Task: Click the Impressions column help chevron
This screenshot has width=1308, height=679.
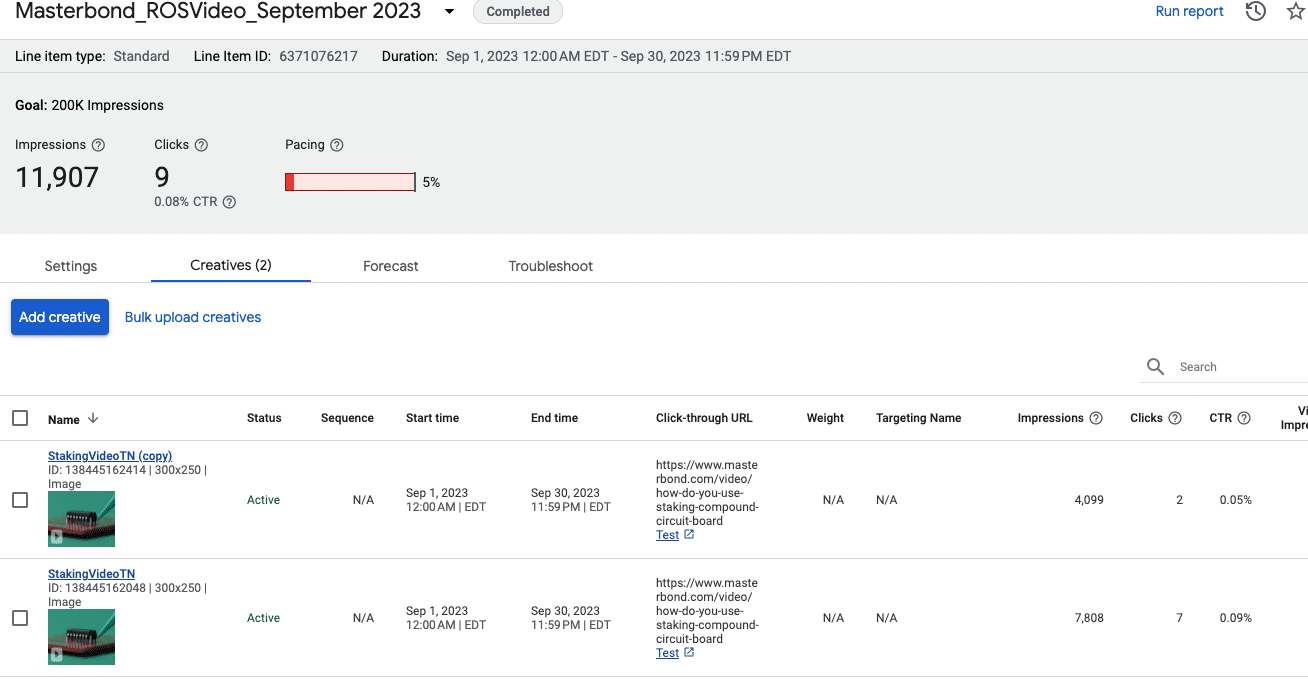Action: click(x=1095, y=417)
